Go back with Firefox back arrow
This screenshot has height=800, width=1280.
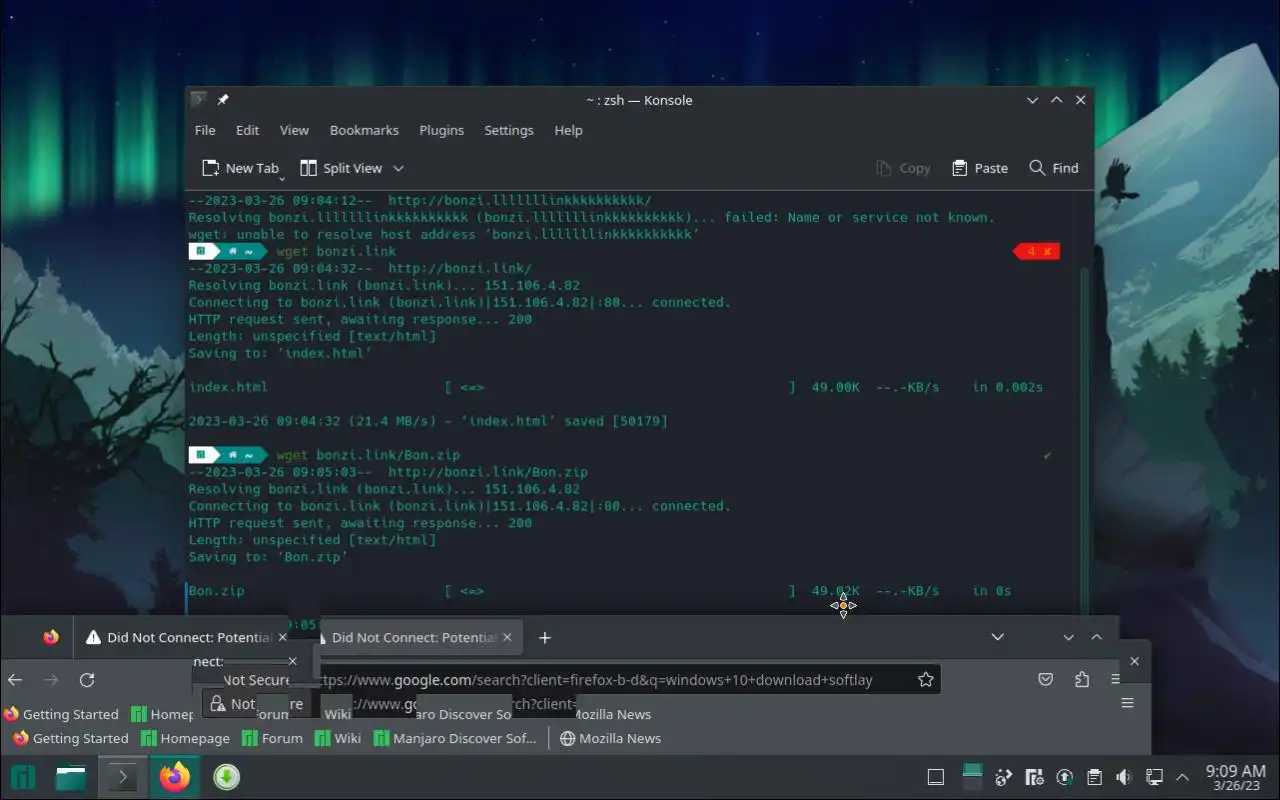pos(15,680)
